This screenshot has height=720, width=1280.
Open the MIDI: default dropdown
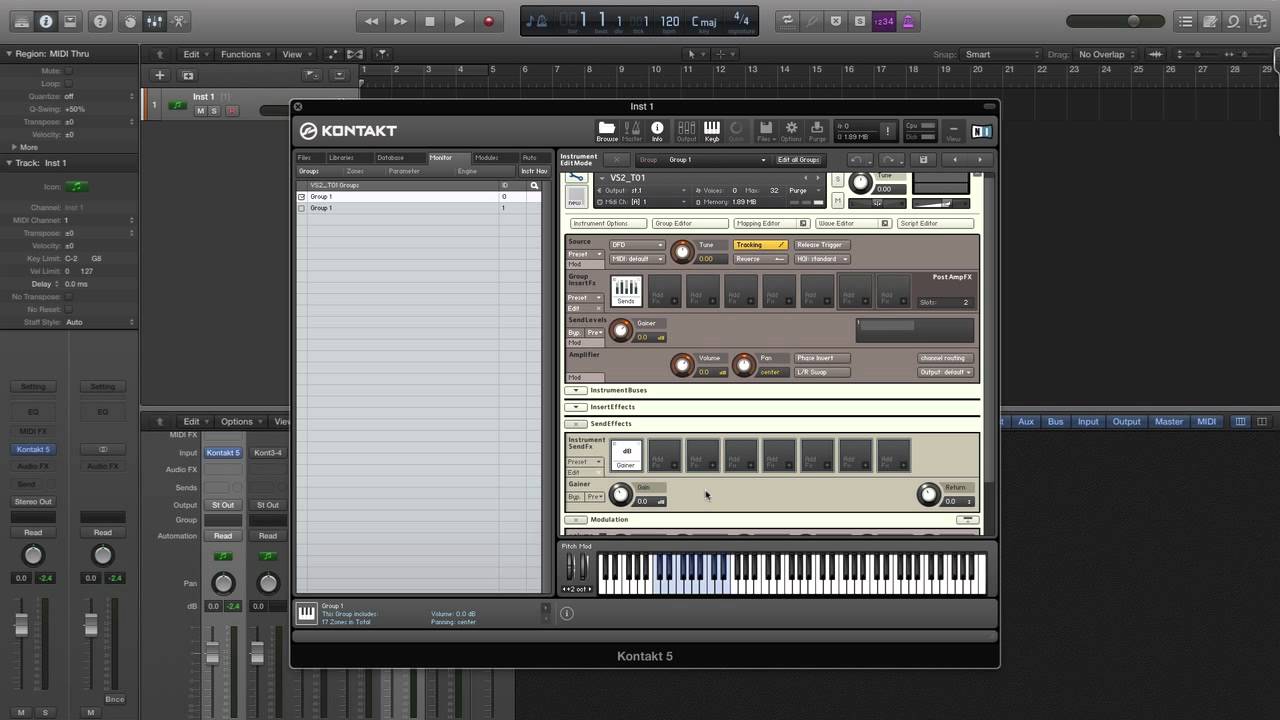tap(636, 259)
